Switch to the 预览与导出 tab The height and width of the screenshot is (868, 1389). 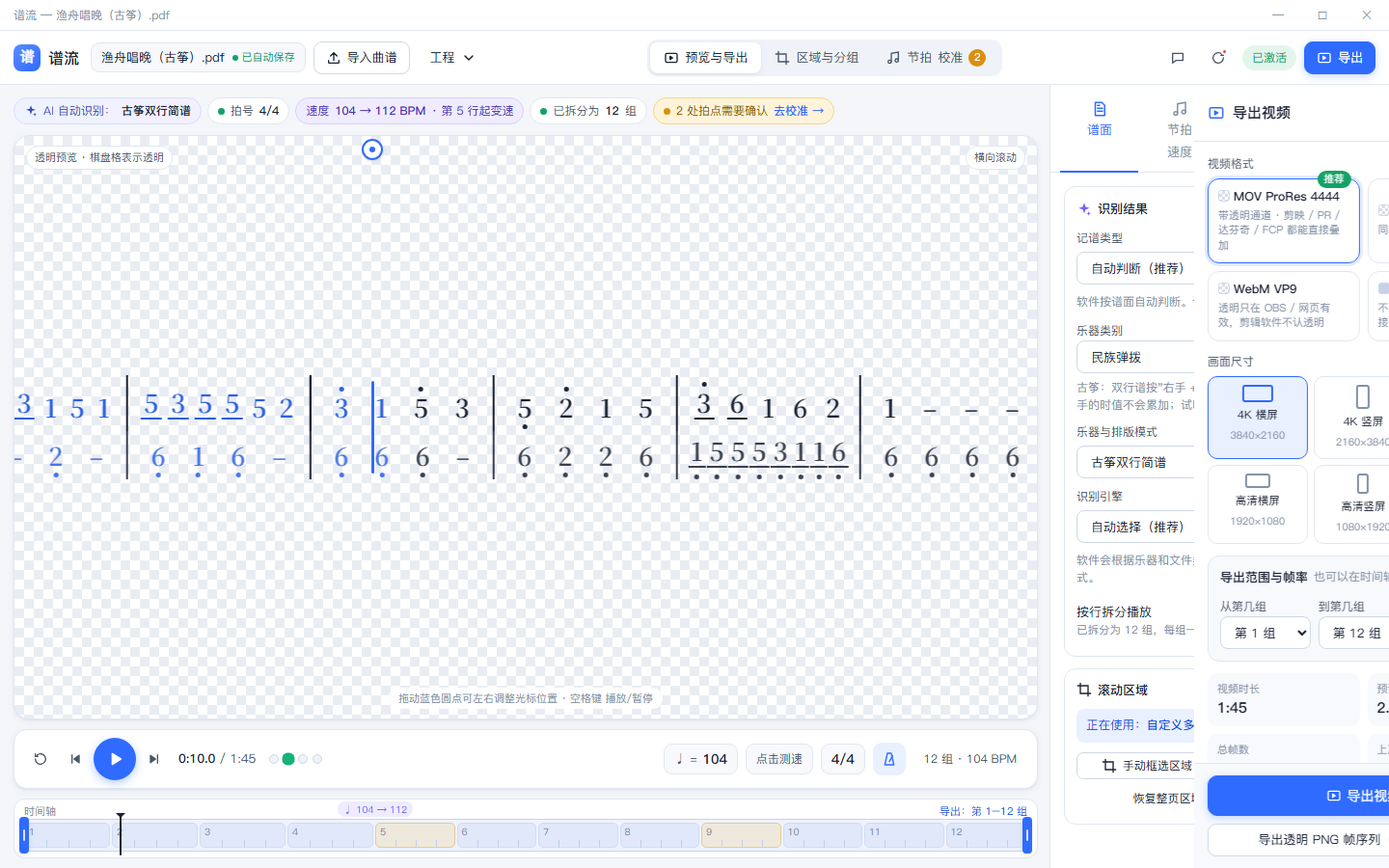pos(706,58)
